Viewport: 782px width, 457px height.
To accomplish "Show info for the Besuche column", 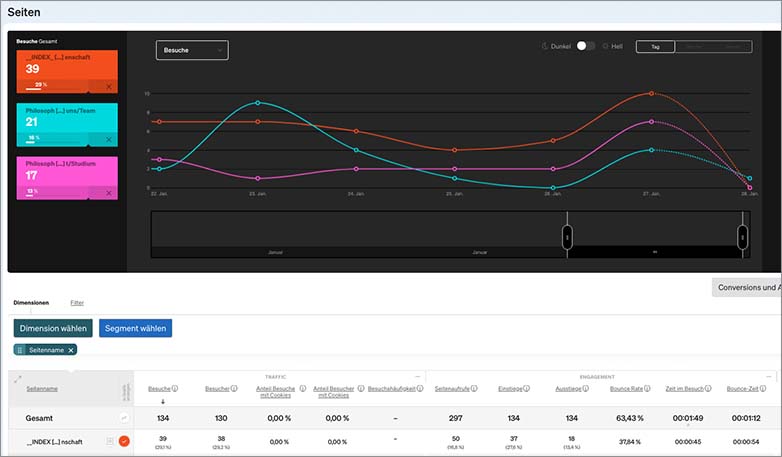I will click(175, 389).
